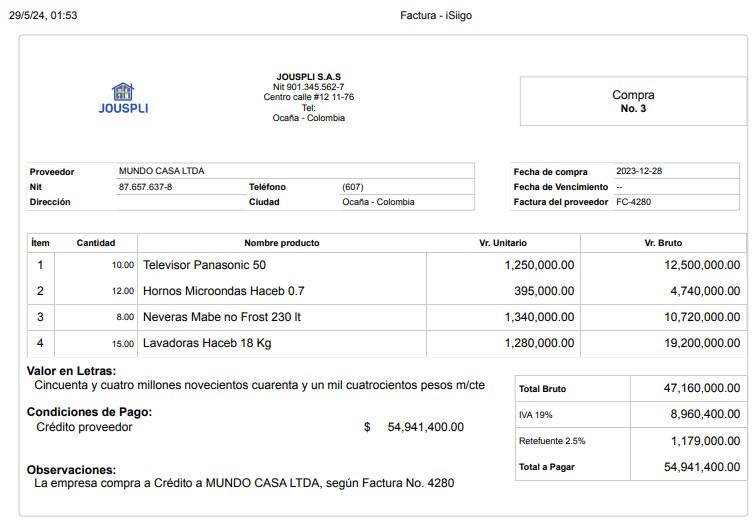Click the 'Fecha de Vencimiento' label

click(560, 187)
